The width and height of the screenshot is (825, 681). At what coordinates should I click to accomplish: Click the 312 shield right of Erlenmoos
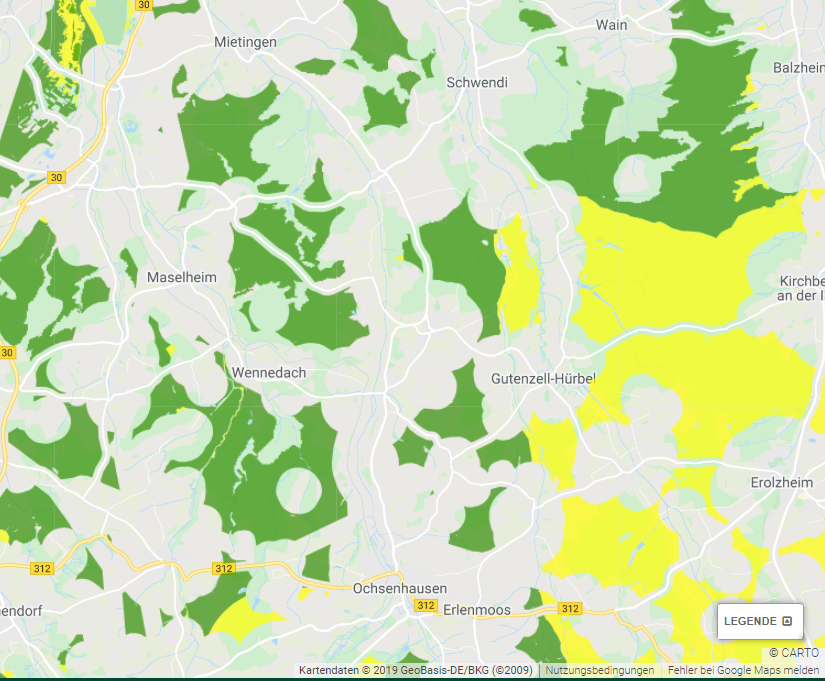(570, 608)
